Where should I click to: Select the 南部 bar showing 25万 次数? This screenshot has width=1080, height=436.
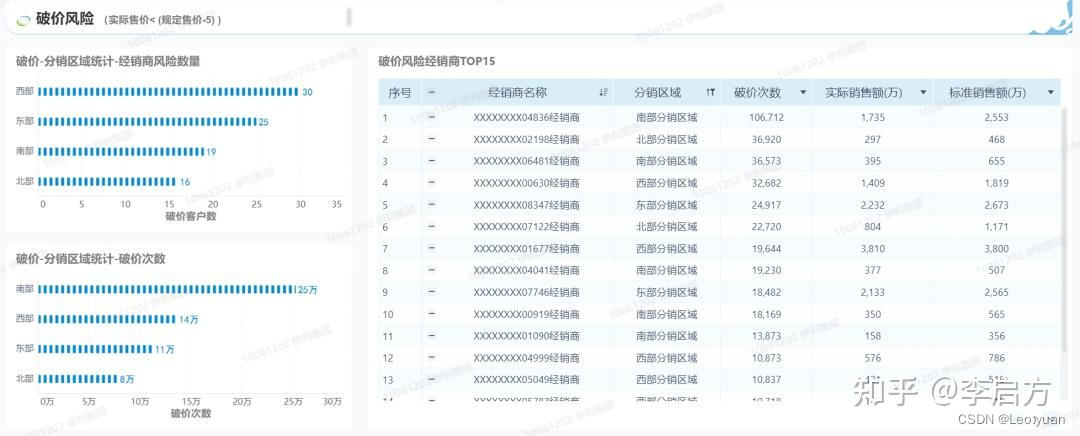(166, 289)
